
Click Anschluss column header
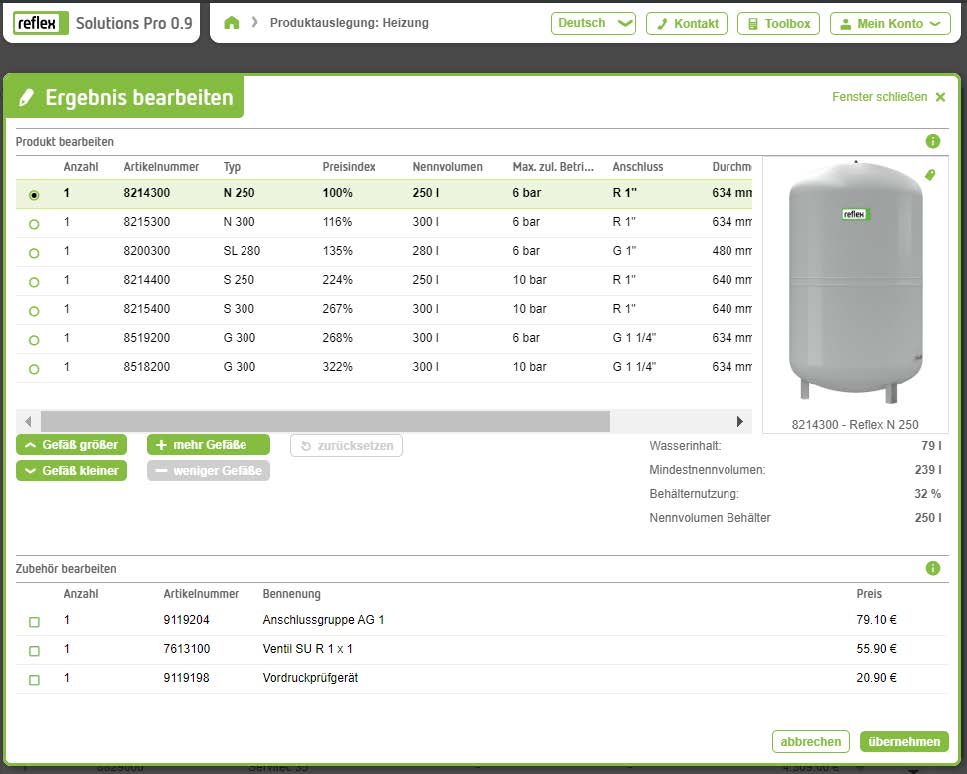(x=638, y=167)
